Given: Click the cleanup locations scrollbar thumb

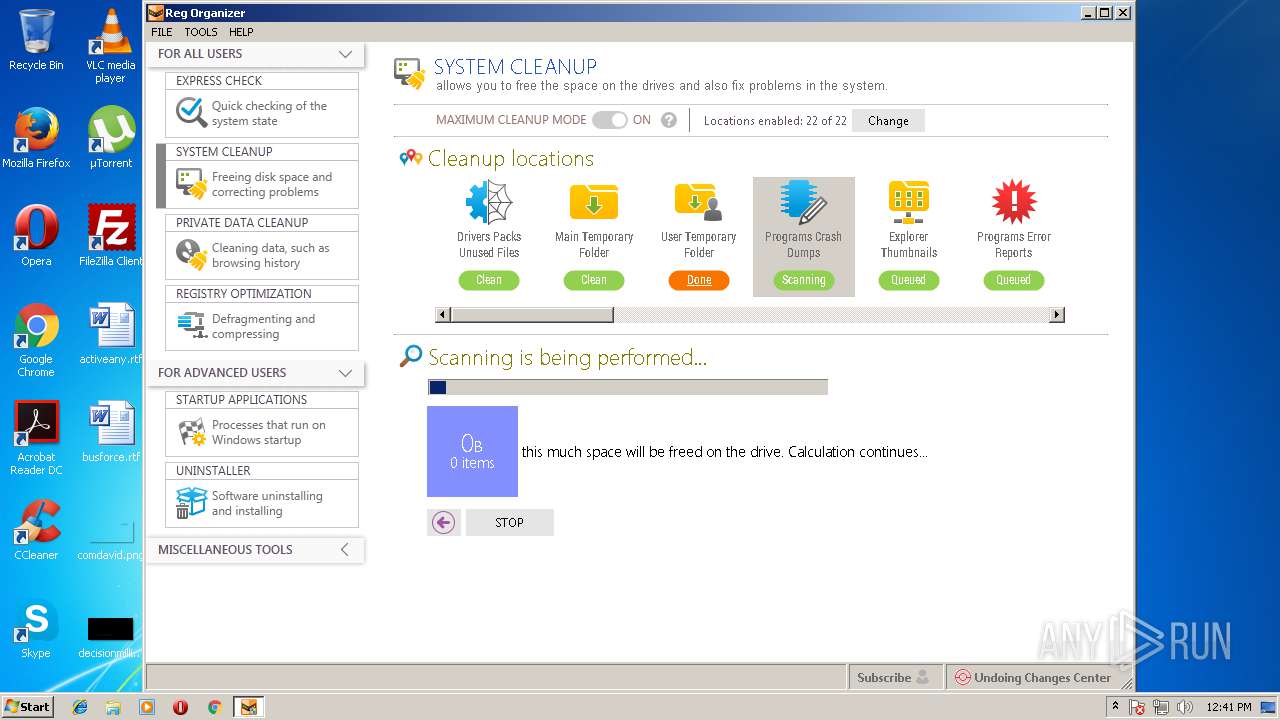Looking at the screenshot, I should point(532,315).
